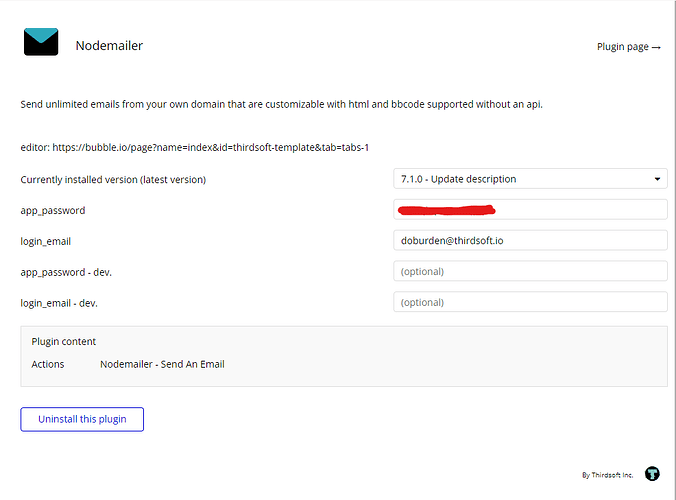Click the Plugin page arrow
This screenshot has width=676, height=500.
(656, 47)
